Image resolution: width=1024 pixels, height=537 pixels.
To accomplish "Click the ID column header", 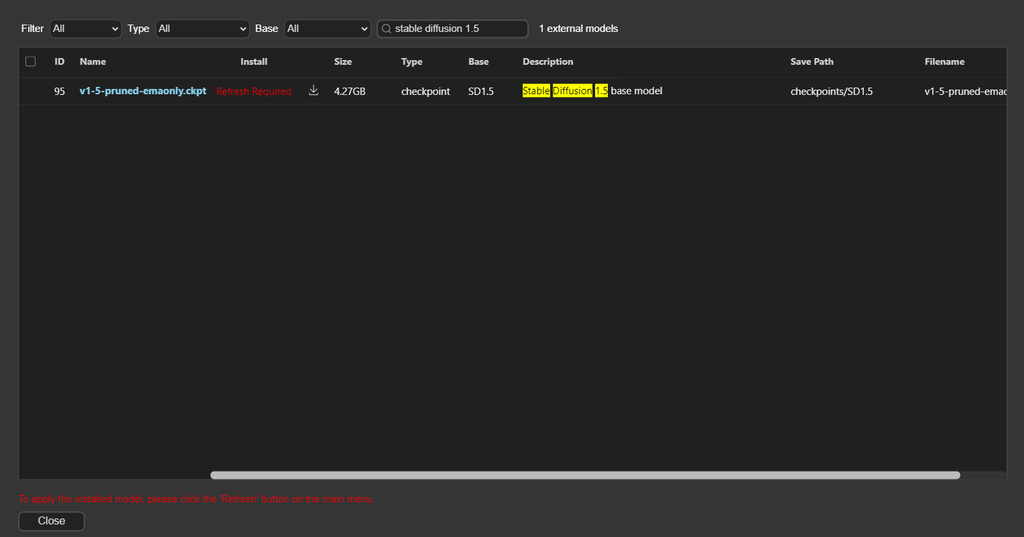I will [x=59, y=62].
